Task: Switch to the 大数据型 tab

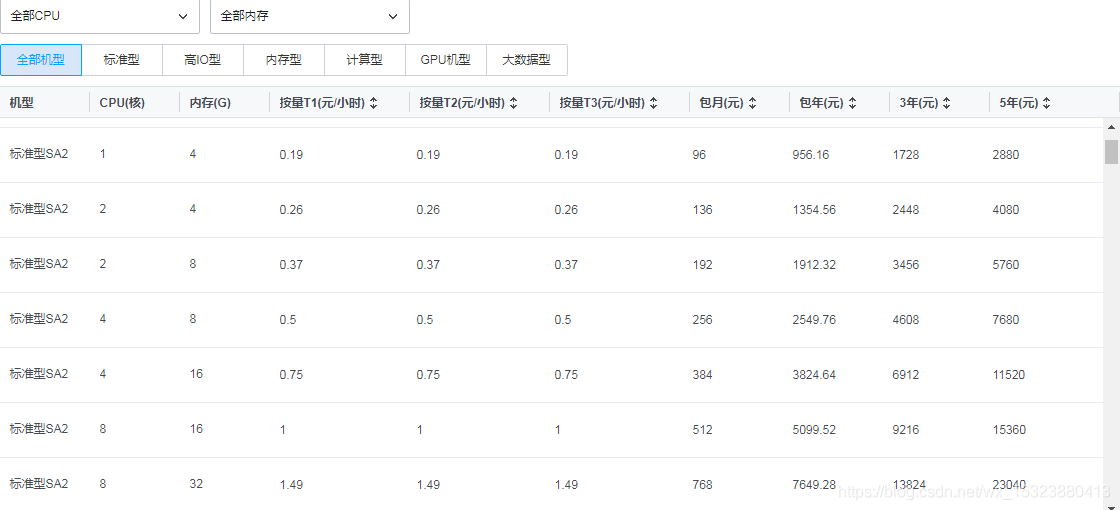Action: click(526, 60)
